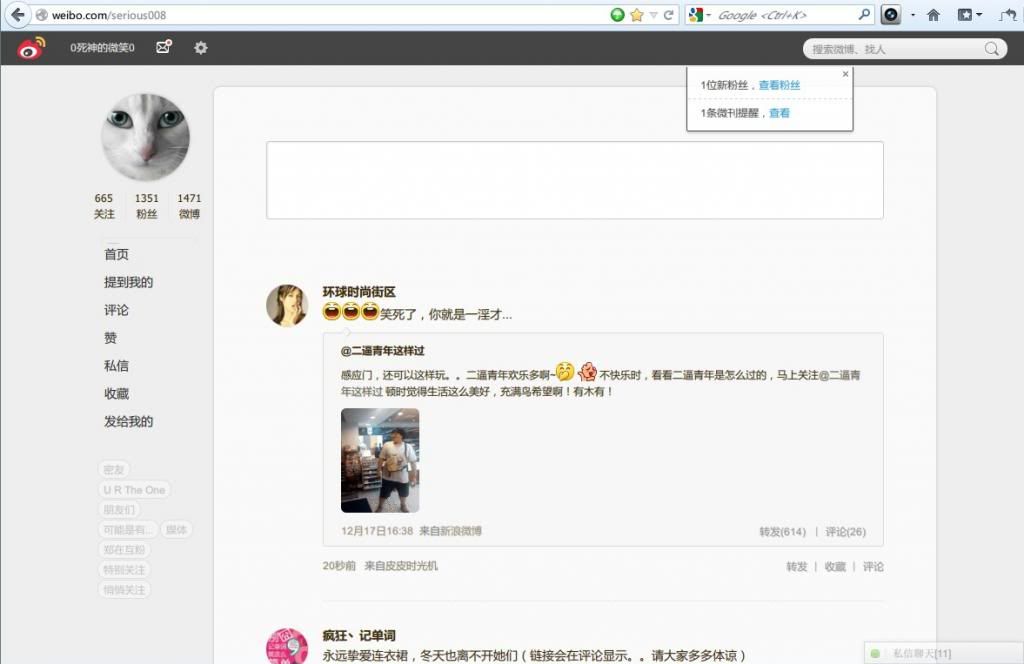Reload page with the refresh icon
Image resolution: width=1024 pixels, height=664 pixels.
(668, 15)
